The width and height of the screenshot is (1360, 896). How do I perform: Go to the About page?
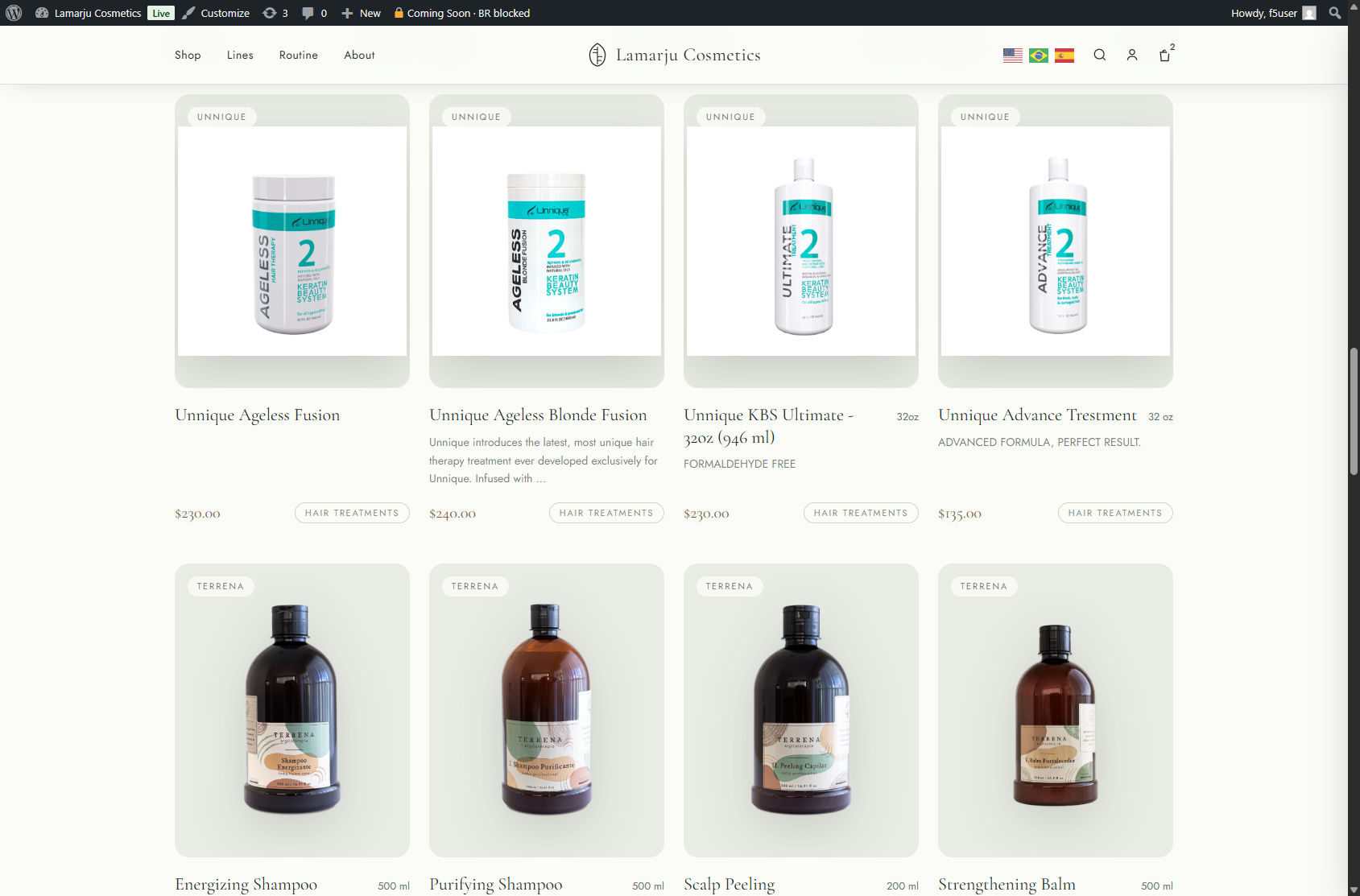(359, 55)
